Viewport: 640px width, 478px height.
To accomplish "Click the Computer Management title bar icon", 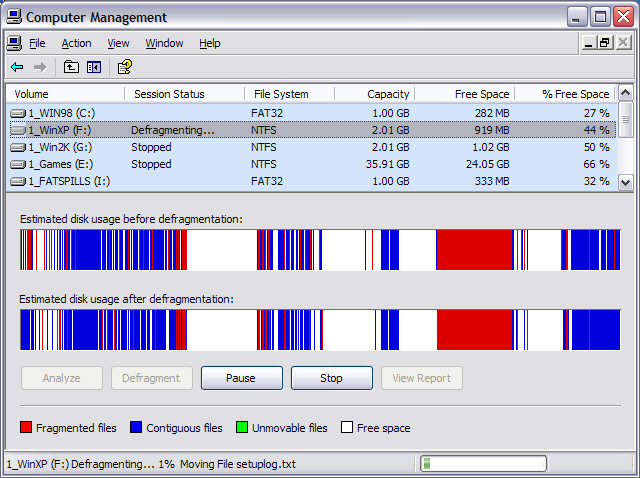I will tap(14, 17).
